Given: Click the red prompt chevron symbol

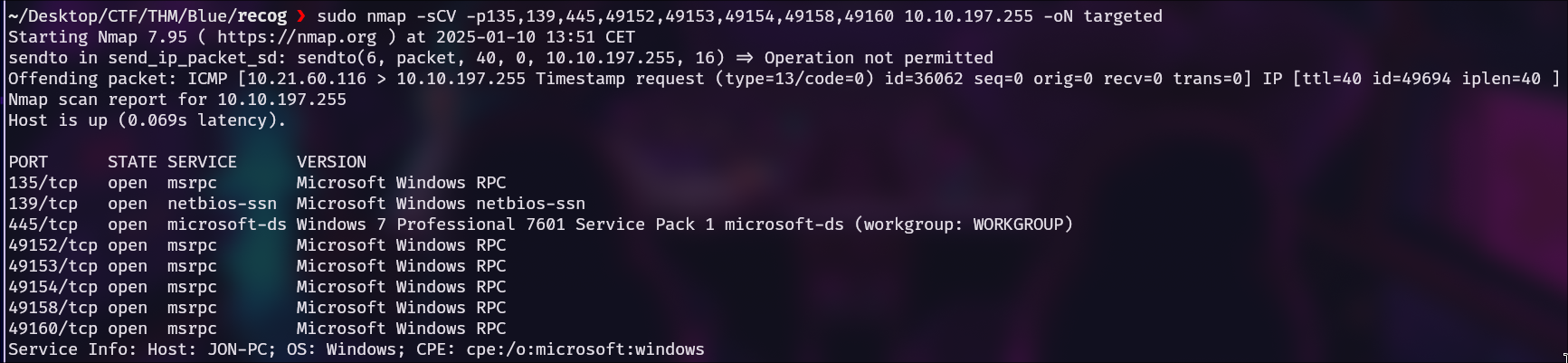Looking at the screenshot, I should [x=301, y=16].
